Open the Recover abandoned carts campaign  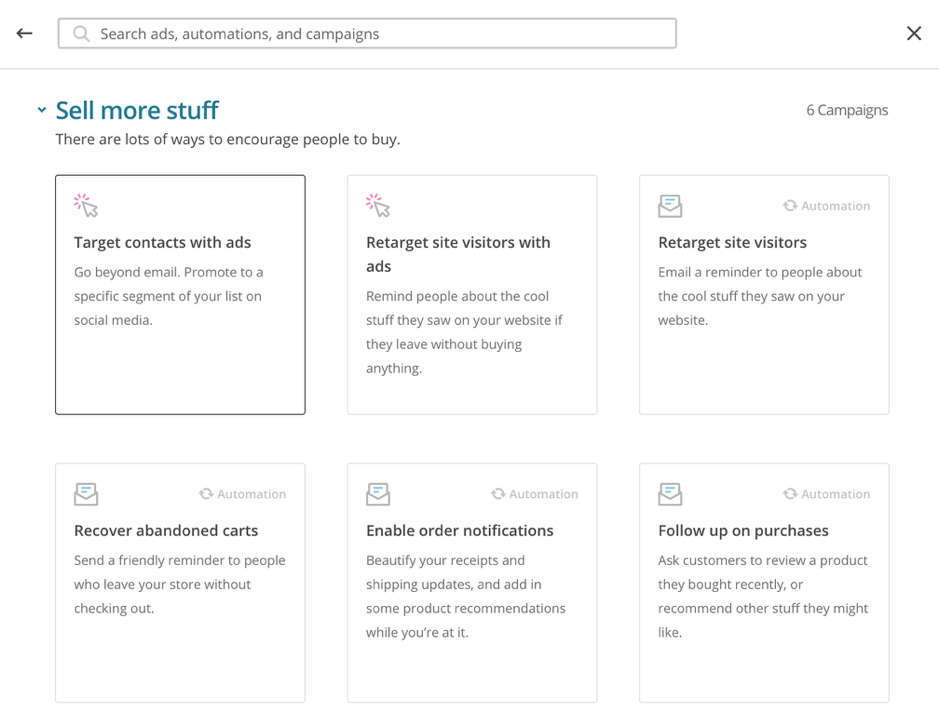[x=180, y=582]
